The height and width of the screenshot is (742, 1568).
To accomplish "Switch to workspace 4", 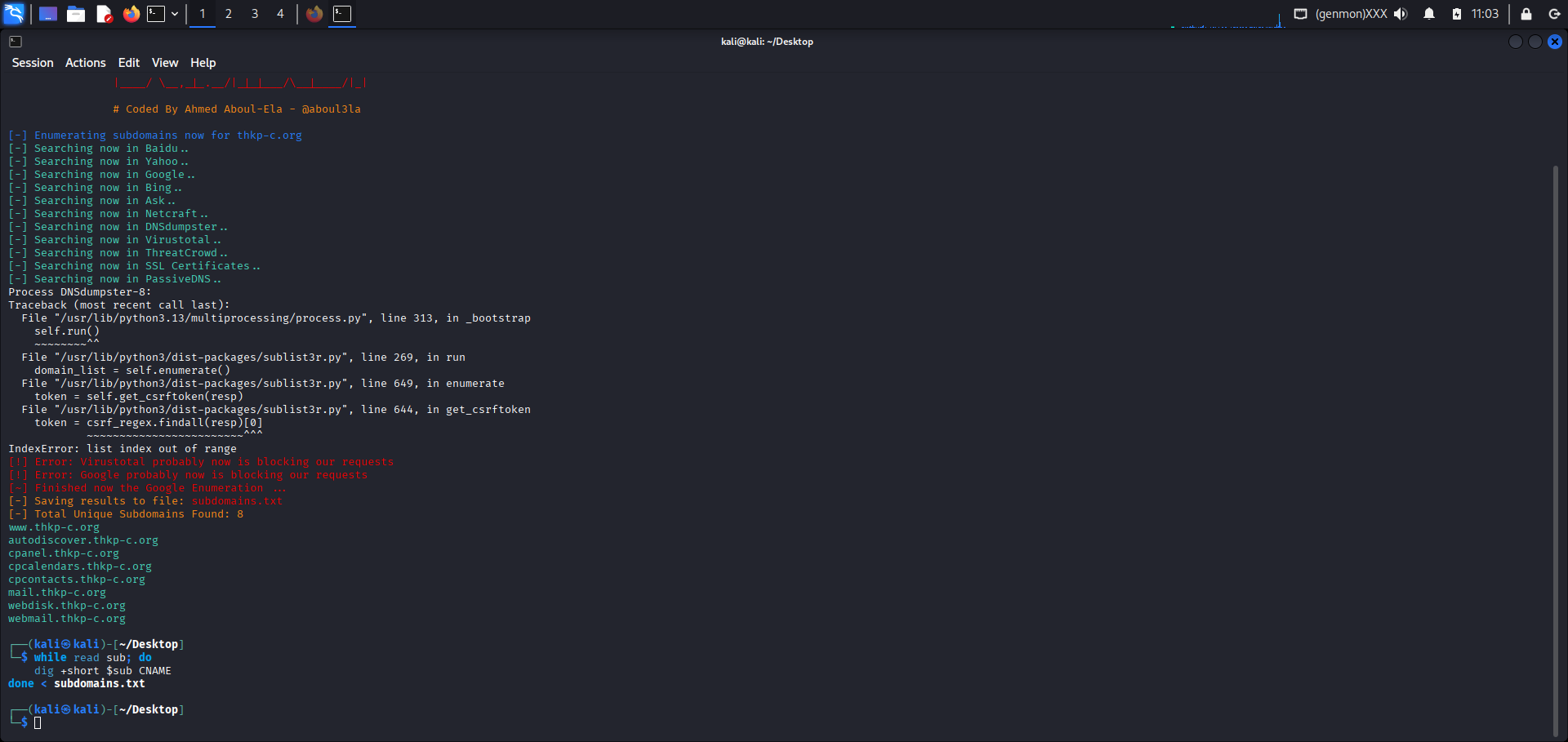I will [280, 14].
